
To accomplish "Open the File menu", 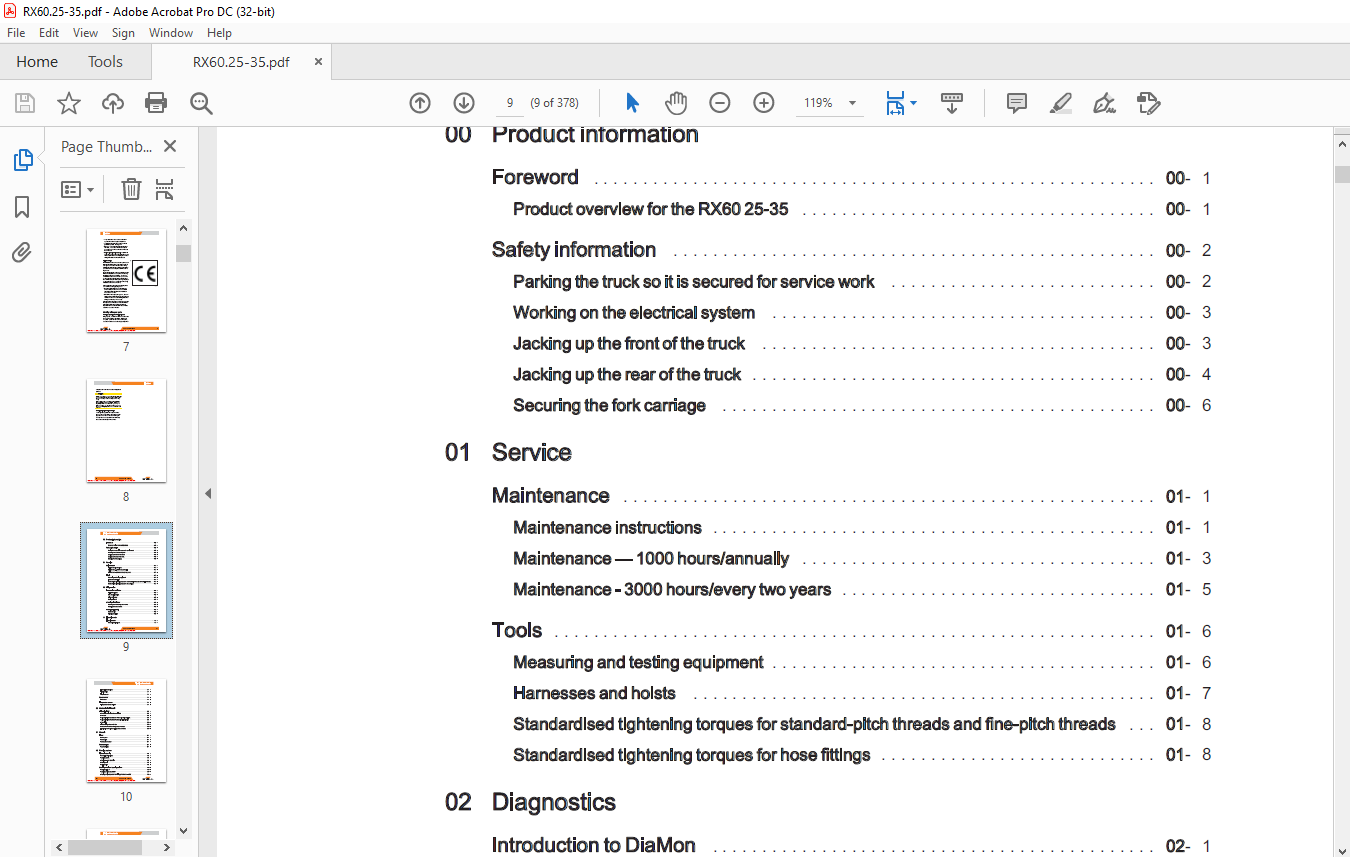I will click(16, 33).
